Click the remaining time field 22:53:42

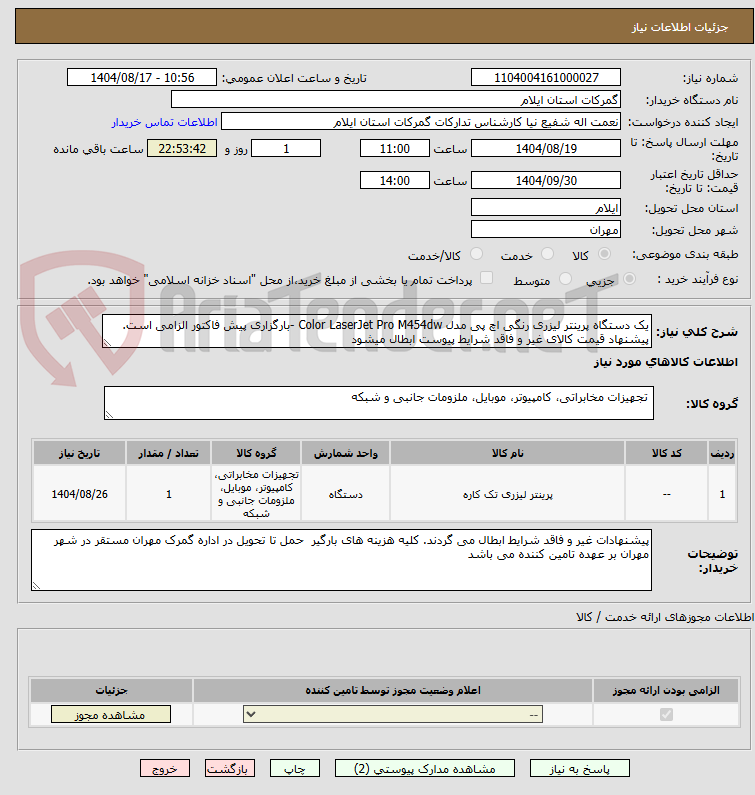pyautogui.click(x=182, y=148)
